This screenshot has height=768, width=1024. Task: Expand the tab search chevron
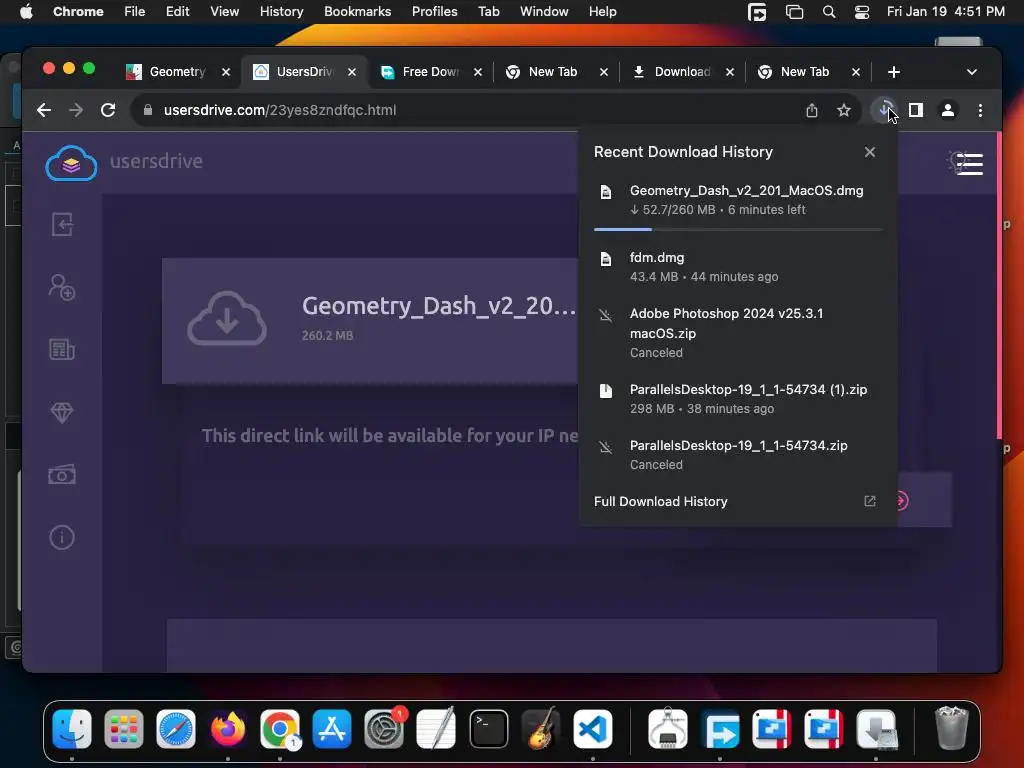pos(972,72)
